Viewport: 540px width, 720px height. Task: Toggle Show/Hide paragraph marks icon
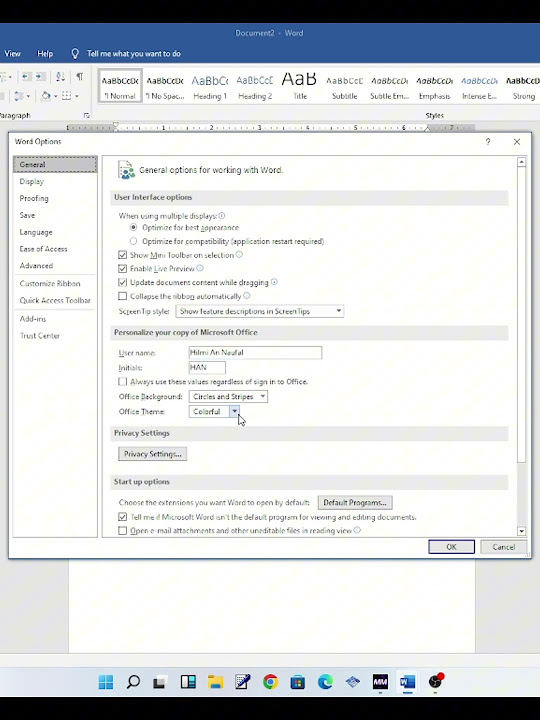(79, 77)
